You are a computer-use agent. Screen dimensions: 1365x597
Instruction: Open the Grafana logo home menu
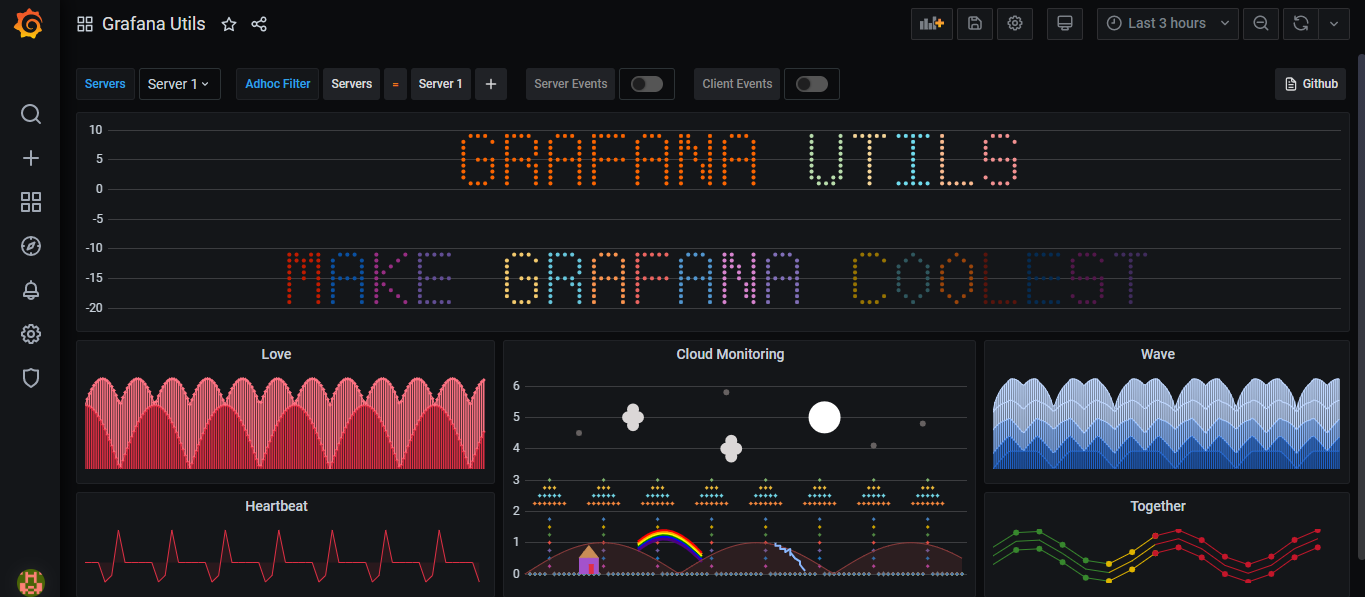tap(30, 24)
